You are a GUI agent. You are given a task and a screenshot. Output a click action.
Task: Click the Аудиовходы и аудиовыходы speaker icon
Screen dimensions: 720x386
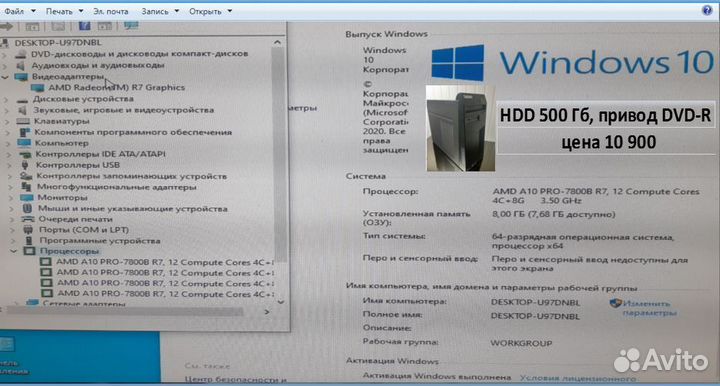coord(21,65)
